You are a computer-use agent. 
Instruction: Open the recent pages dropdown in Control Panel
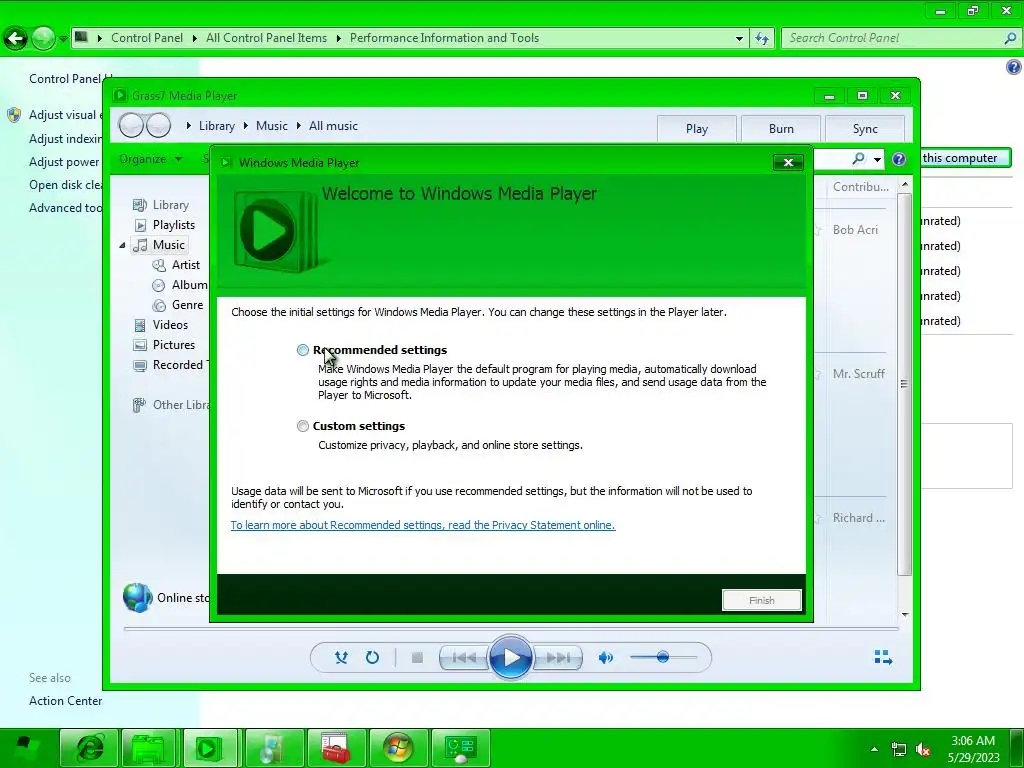point(63,39)
